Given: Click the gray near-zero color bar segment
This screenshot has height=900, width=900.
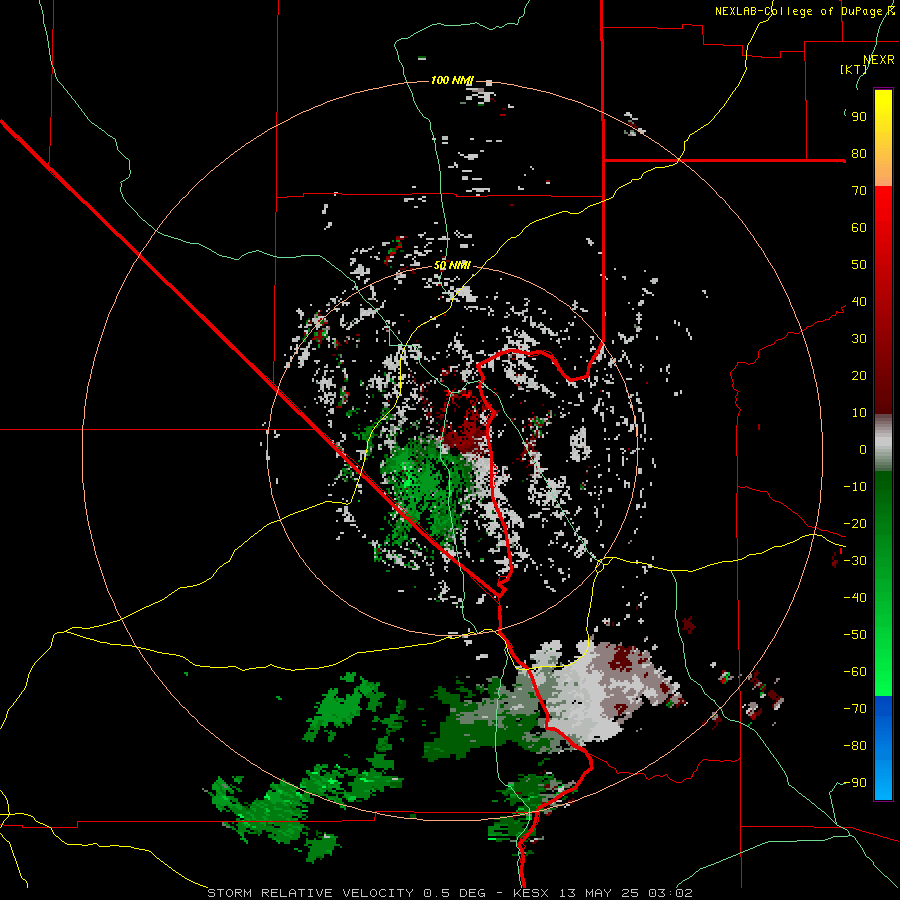Looking at the screenshot, I should [x=883, y=443].
